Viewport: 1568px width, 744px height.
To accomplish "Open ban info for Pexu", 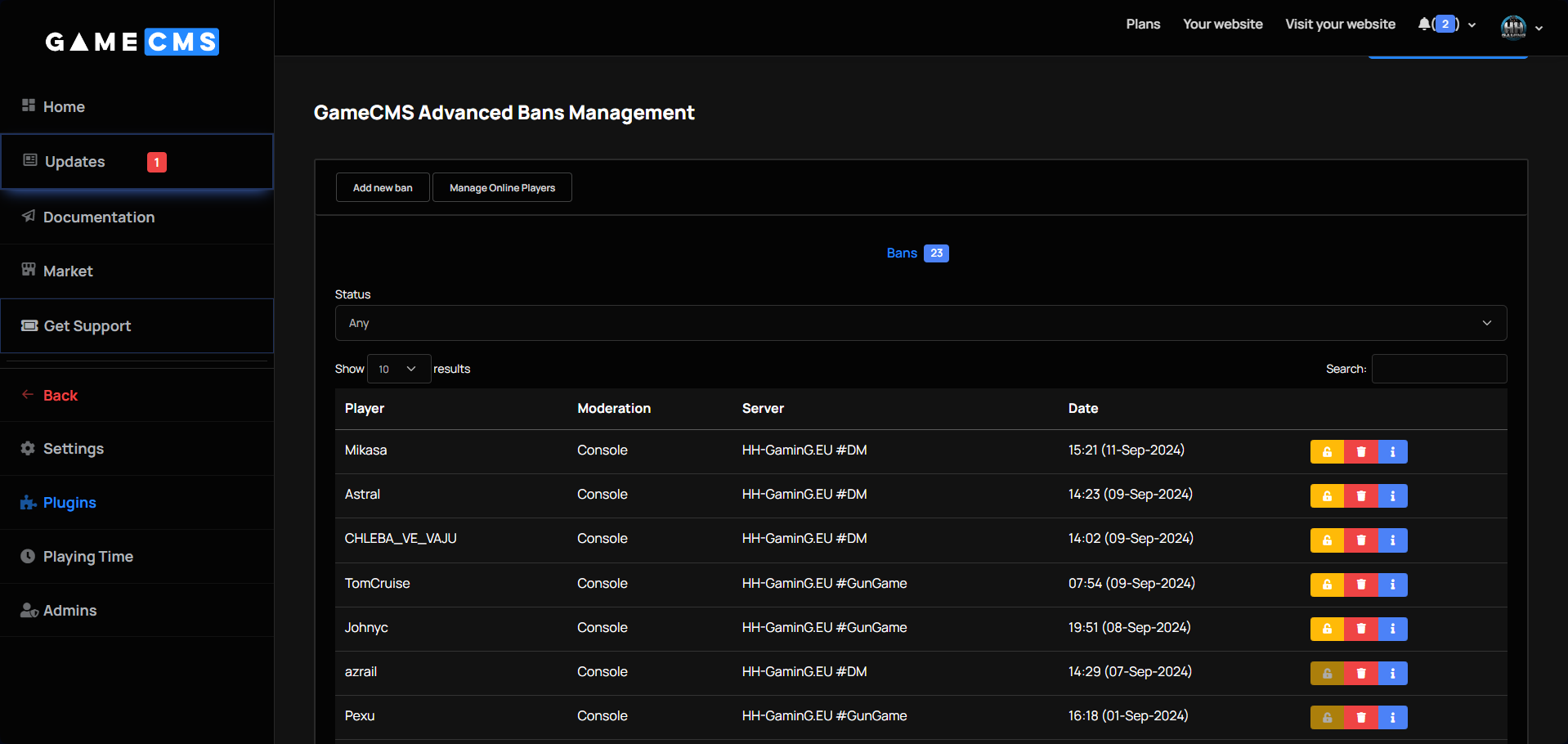I will [1392, 717].
